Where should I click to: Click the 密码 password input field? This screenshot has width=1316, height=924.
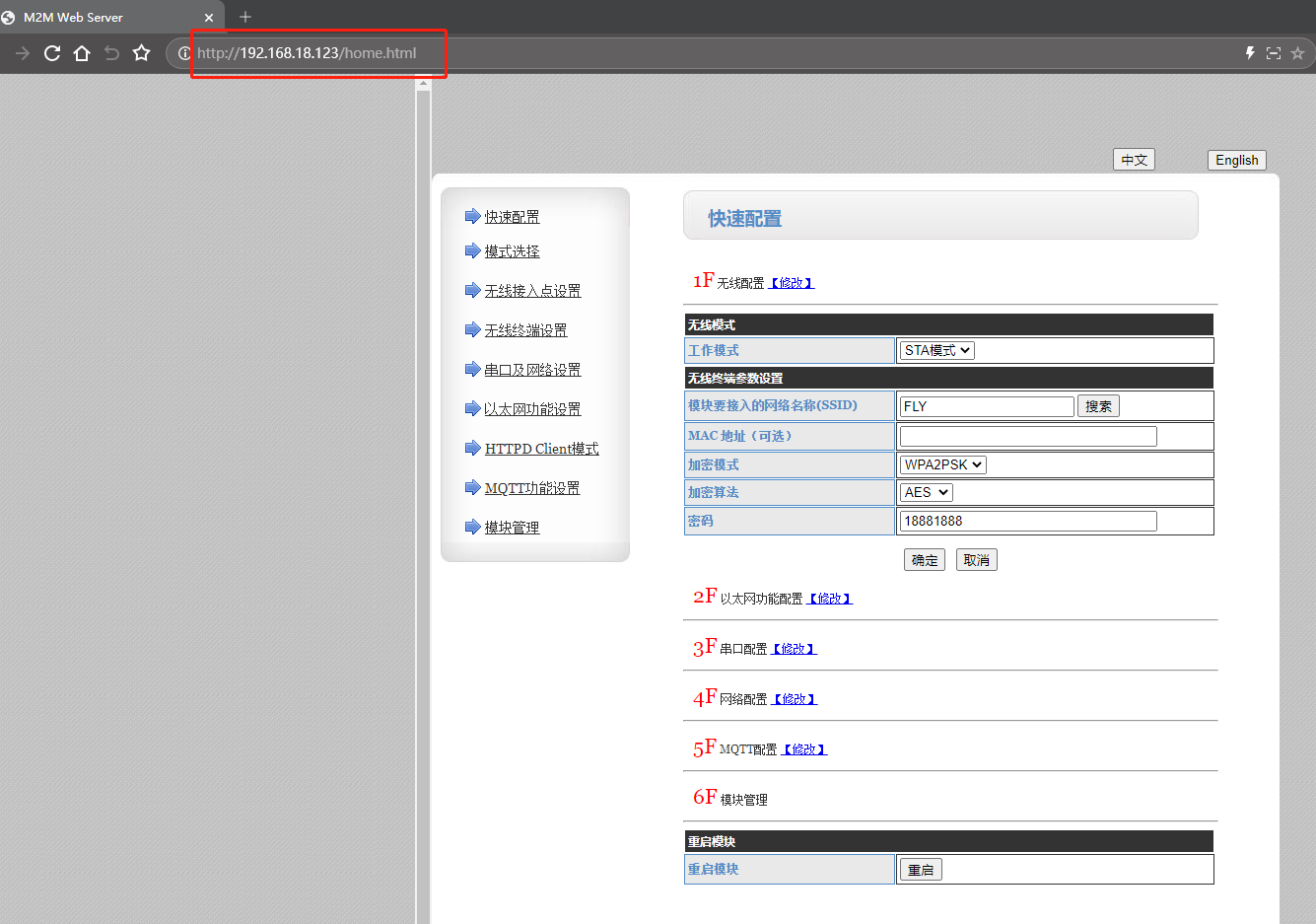coord(1027,521)
